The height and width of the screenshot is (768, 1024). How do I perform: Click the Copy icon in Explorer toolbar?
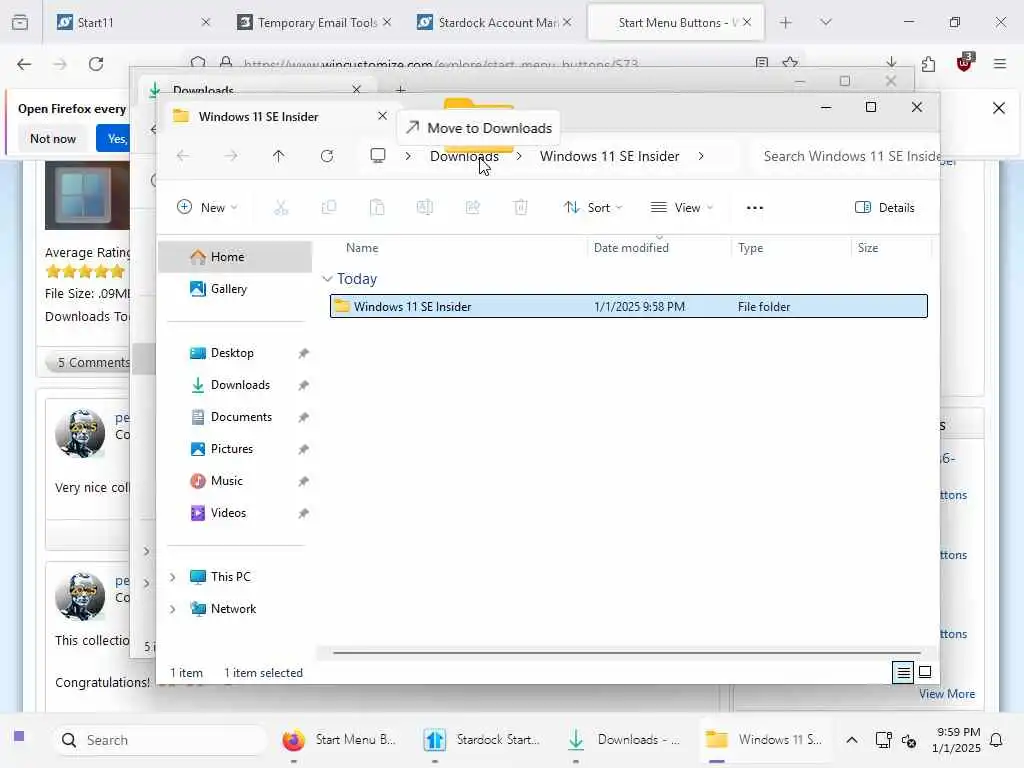pos(329,208)
